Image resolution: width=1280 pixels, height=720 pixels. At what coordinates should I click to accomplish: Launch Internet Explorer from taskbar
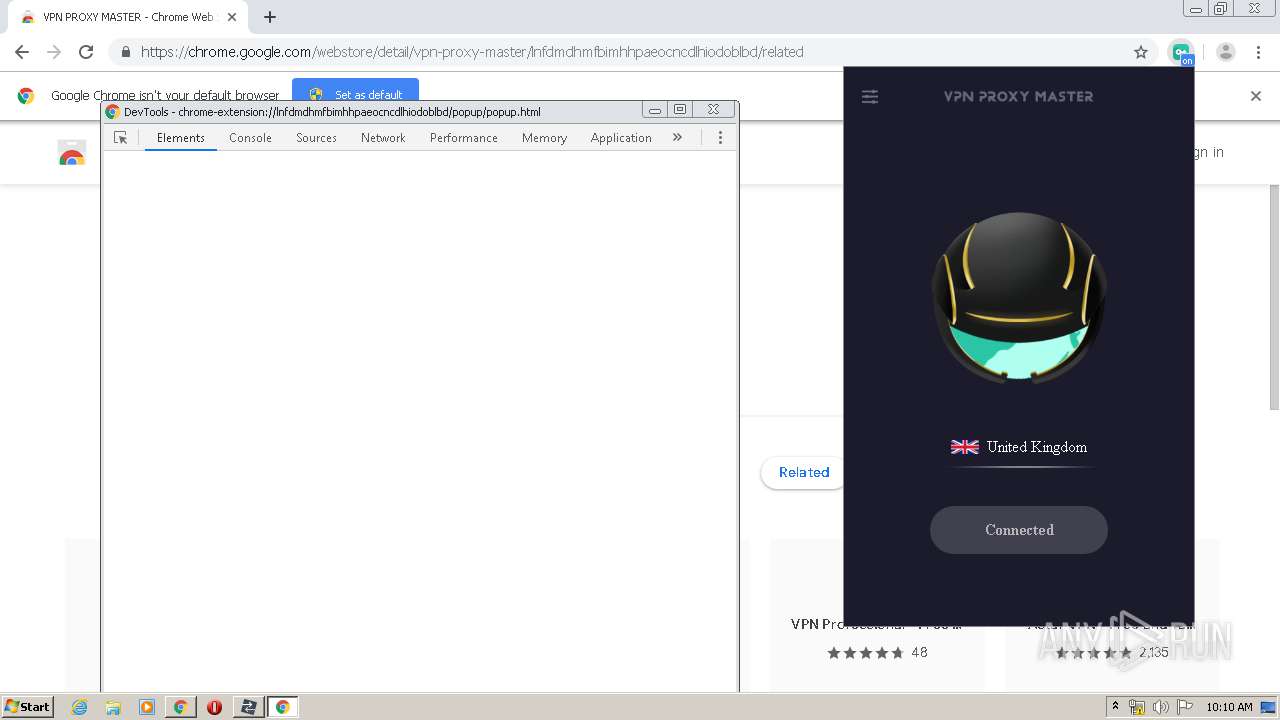(80, 707)
